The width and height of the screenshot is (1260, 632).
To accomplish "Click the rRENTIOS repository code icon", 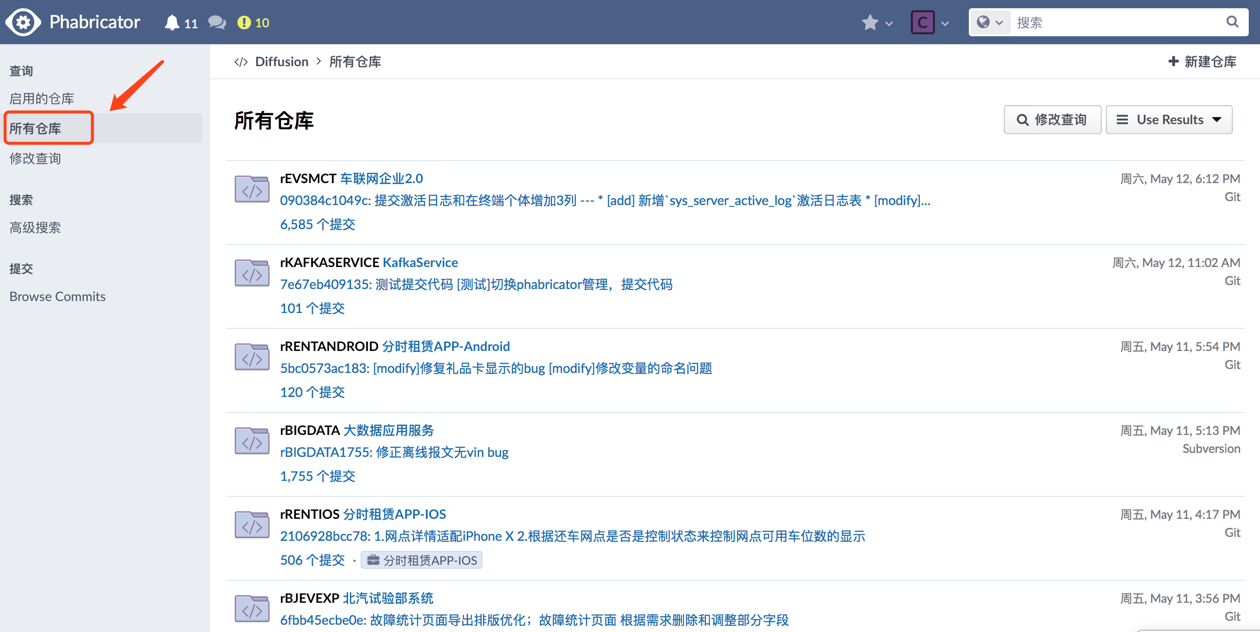I will coord(252,525).
